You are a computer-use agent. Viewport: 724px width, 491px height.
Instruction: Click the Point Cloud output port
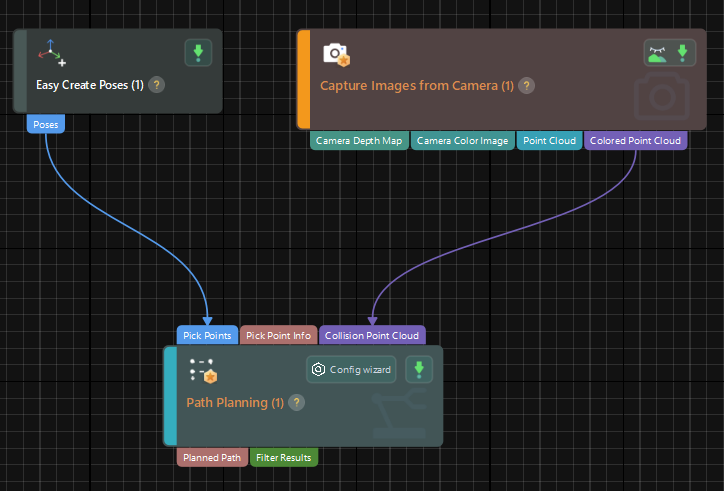(550, 141)
